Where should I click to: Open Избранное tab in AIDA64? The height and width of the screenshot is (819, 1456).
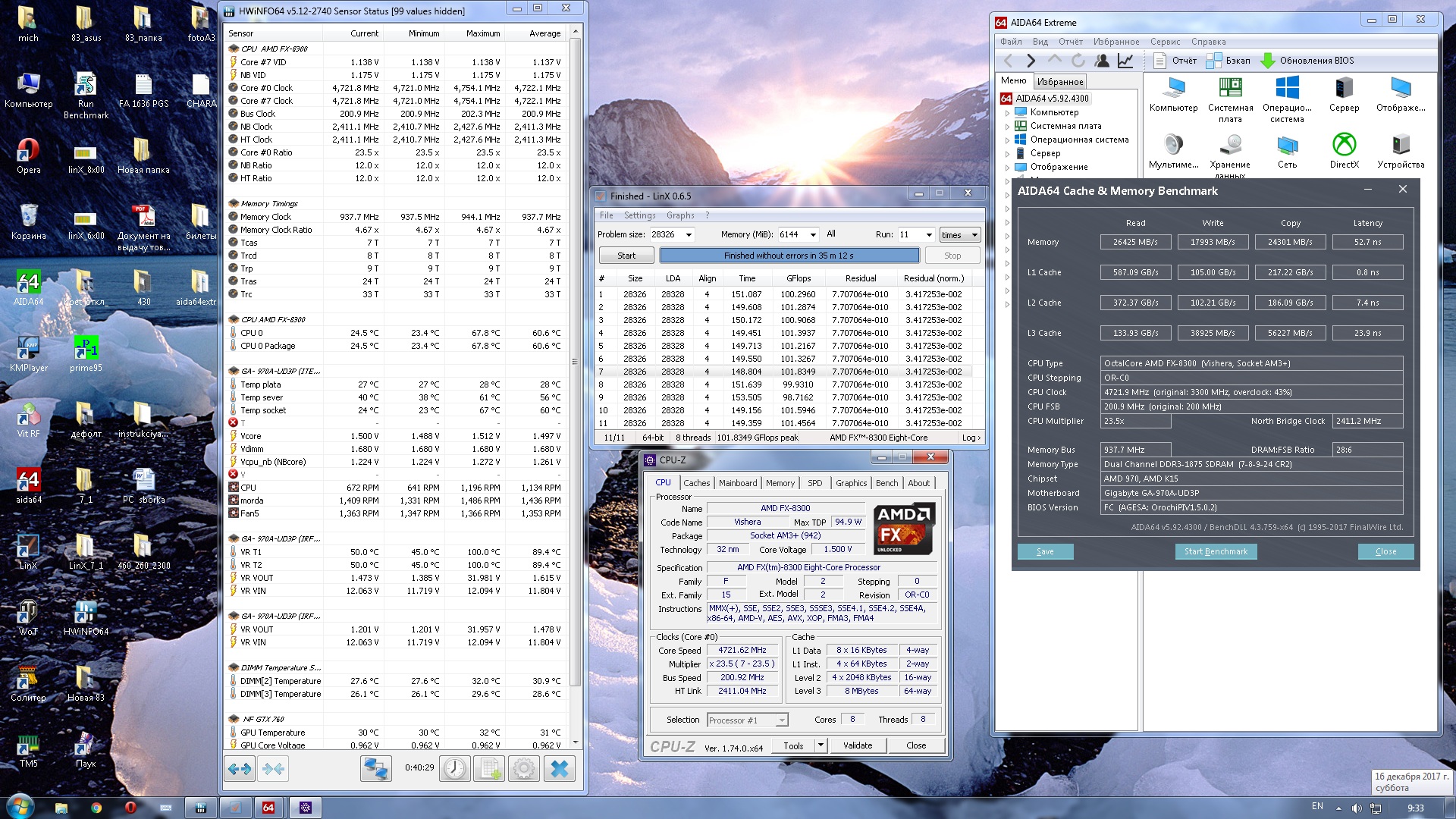tap(1060, 82)
